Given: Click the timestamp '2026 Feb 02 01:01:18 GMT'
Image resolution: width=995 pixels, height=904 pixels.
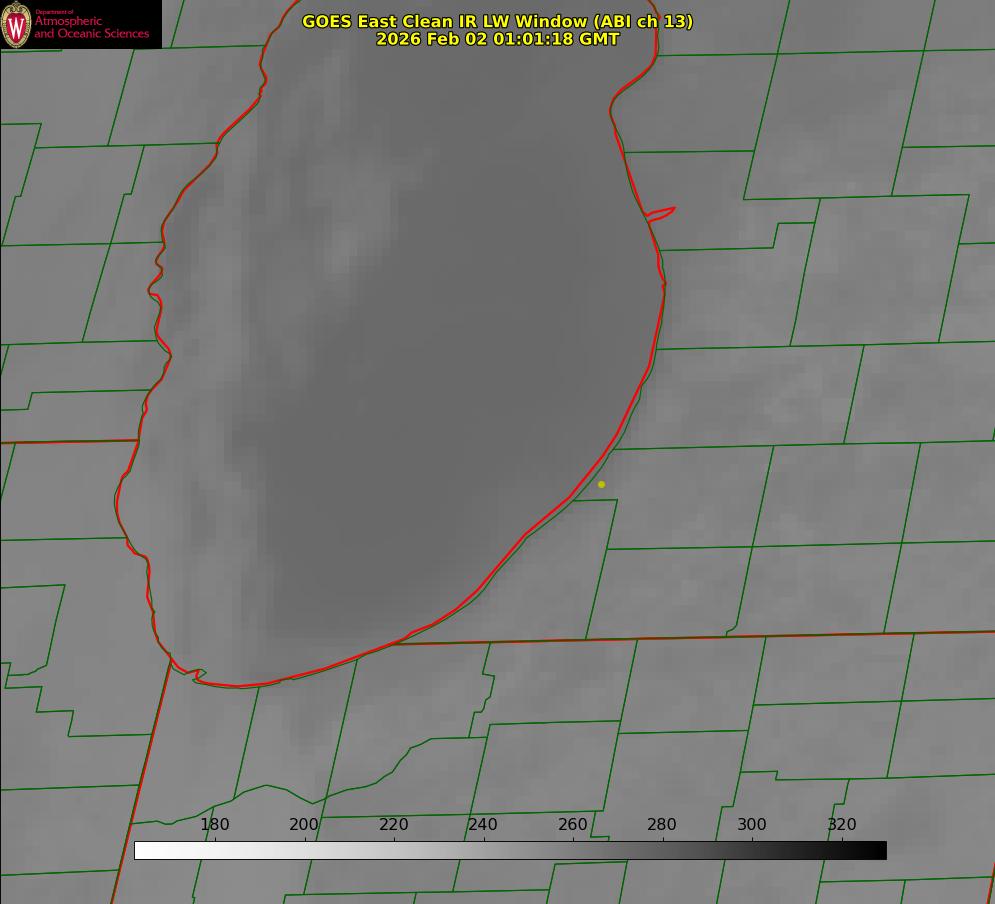Looking at the screenshot, I should coord(498,39).
